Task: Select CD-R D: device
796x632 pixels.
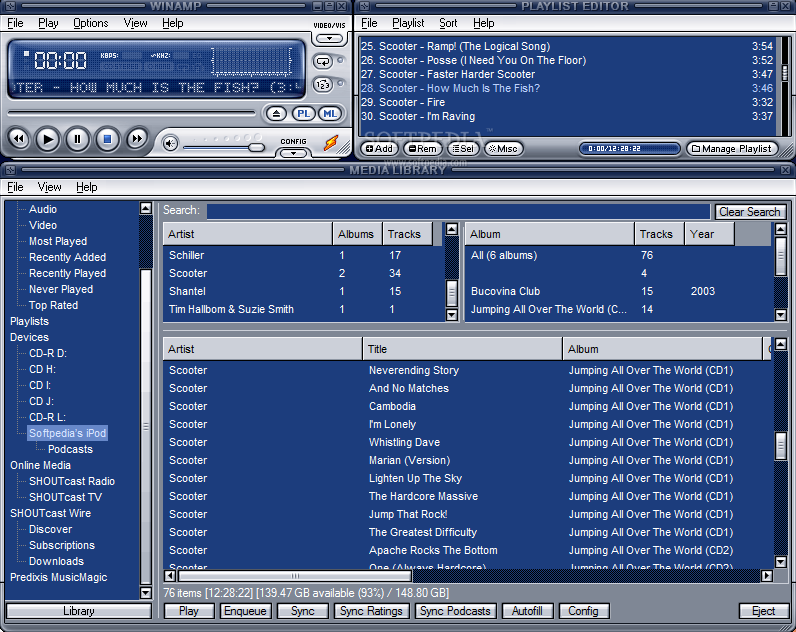Action: click(48, 353)
